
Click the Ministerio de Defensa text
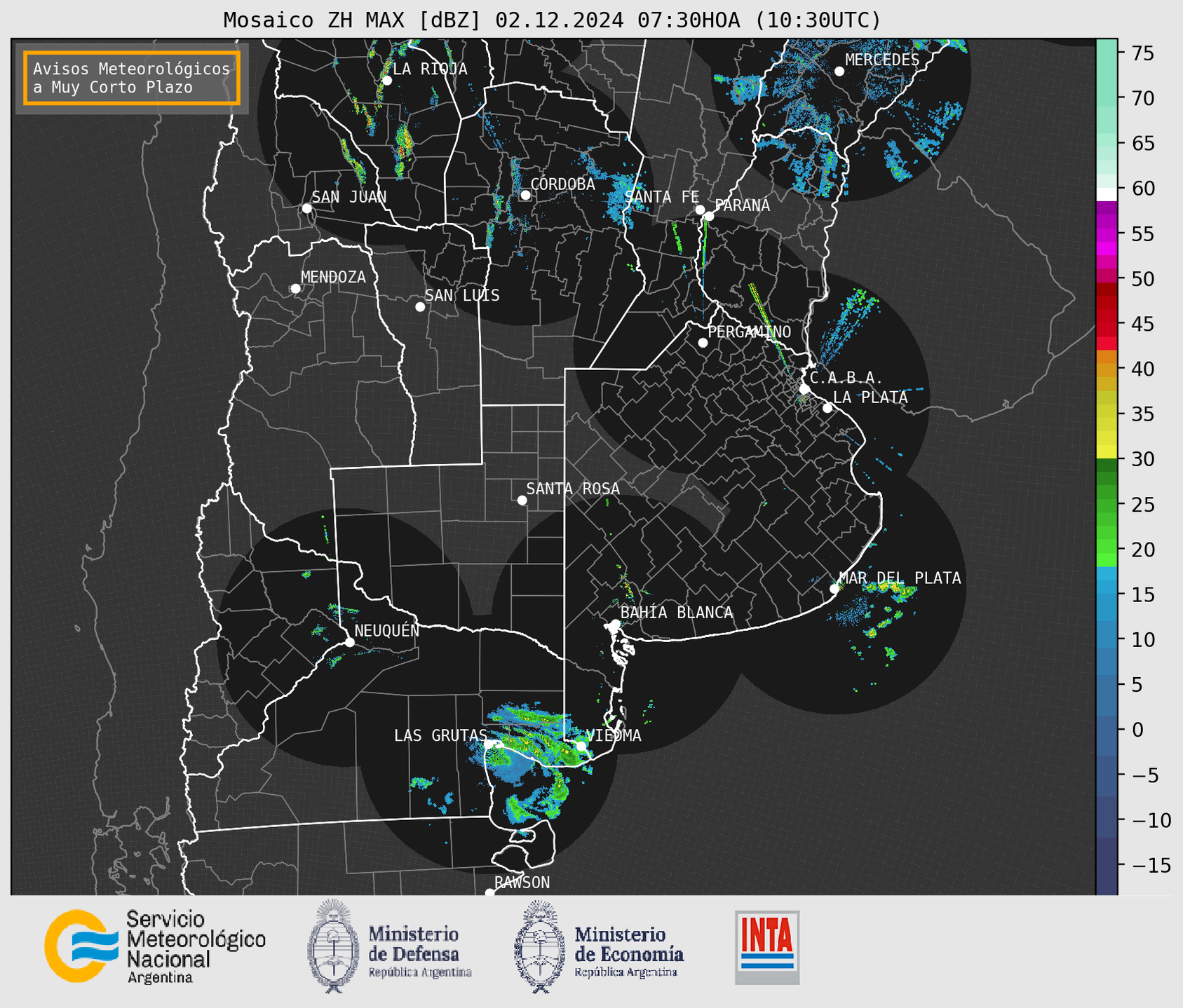414,944
